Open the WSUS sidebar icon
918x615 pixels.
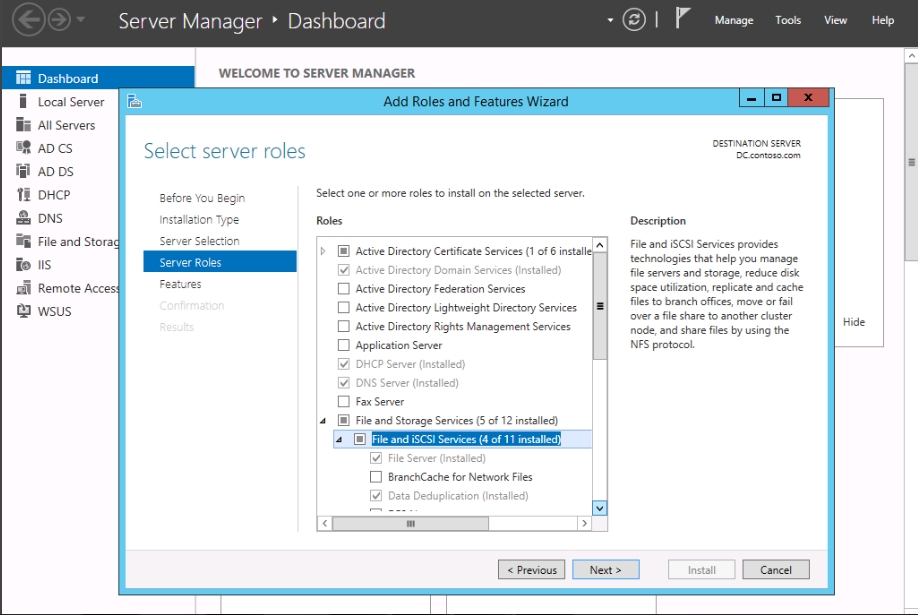click(x=23, y=311)
